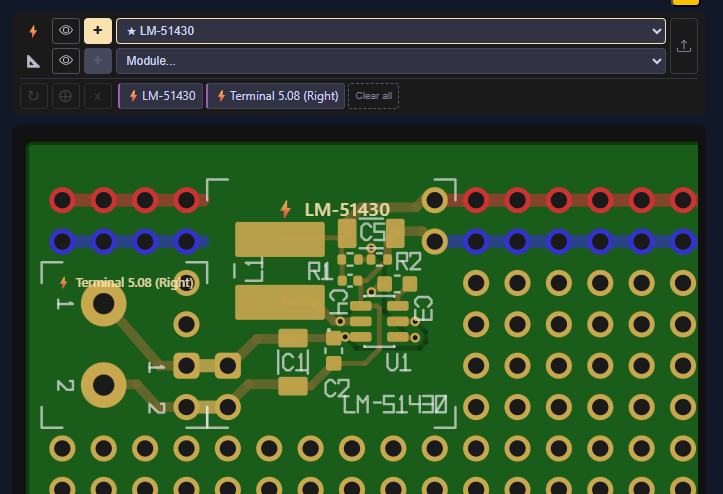Toggle visibility eye for the LM-51430 row
This screenshot has height=494, width=723.
coord(65,31)
